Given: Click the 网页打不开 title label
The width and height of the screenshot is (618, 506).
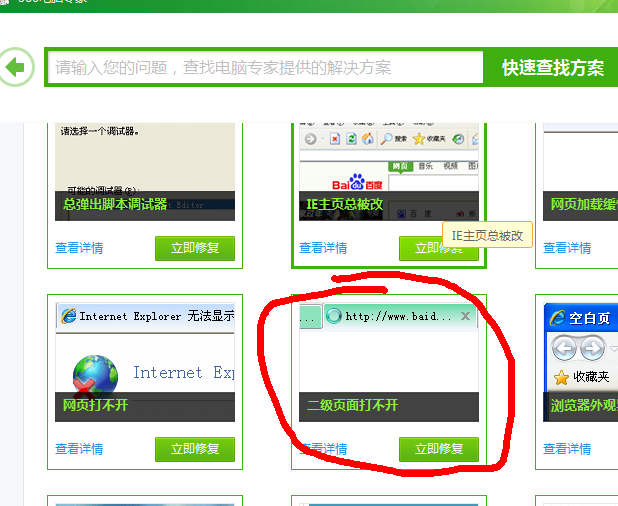Looking at the screenshot, I should pos(95,405).
